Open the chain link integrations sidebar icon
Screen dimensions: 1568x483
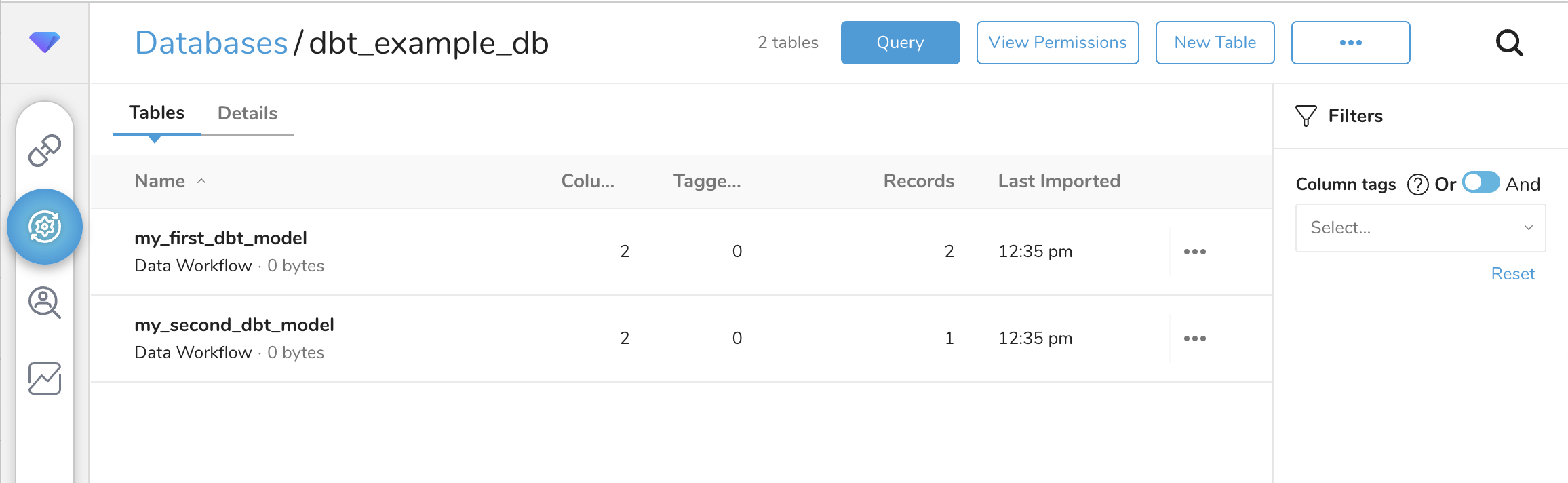pyautogui.click(x=45, y=150)
